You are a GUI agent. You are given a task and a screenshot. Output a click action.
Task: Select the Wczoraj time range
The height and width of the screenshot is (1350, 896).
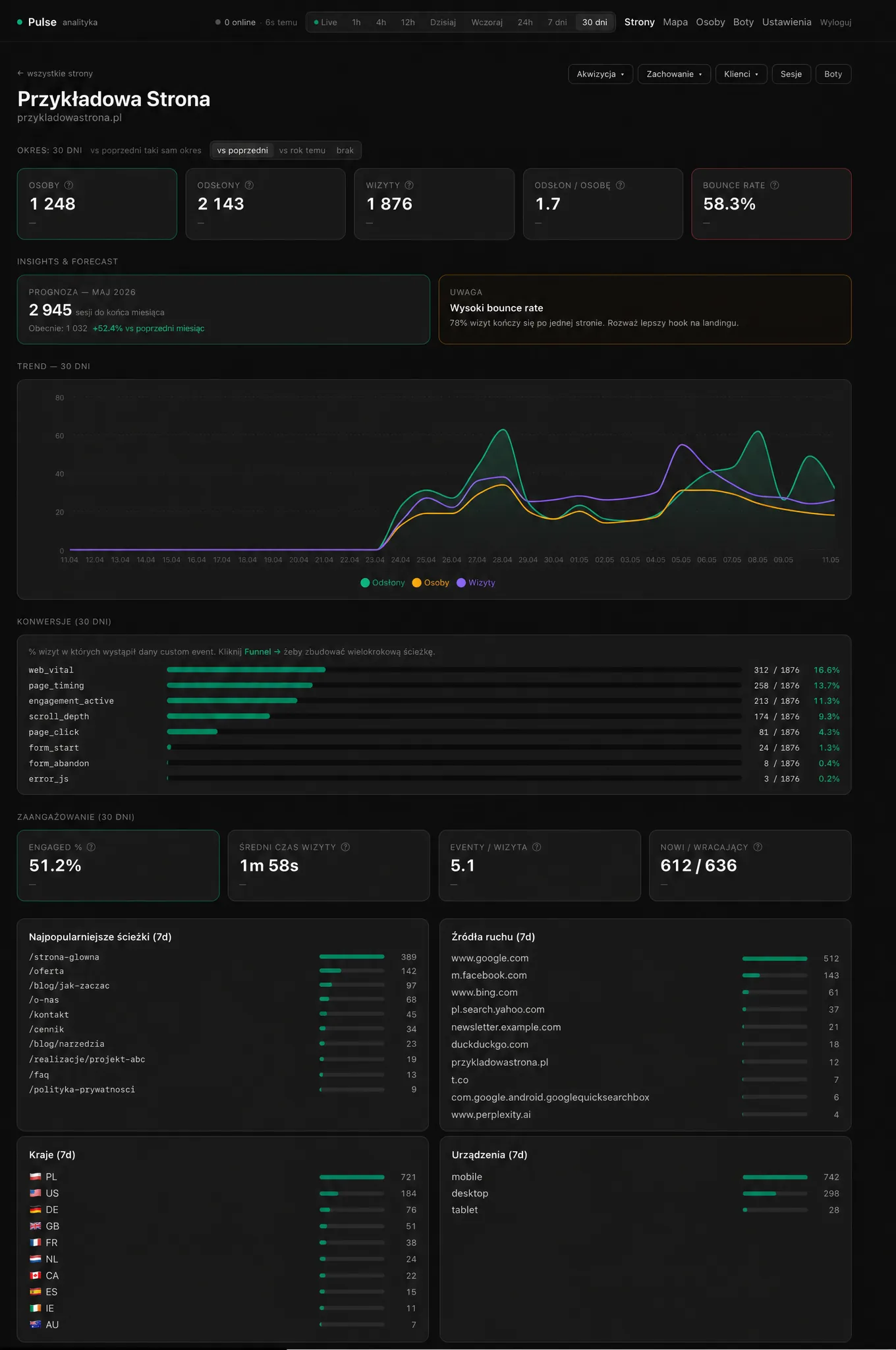[x=487, y=22]
